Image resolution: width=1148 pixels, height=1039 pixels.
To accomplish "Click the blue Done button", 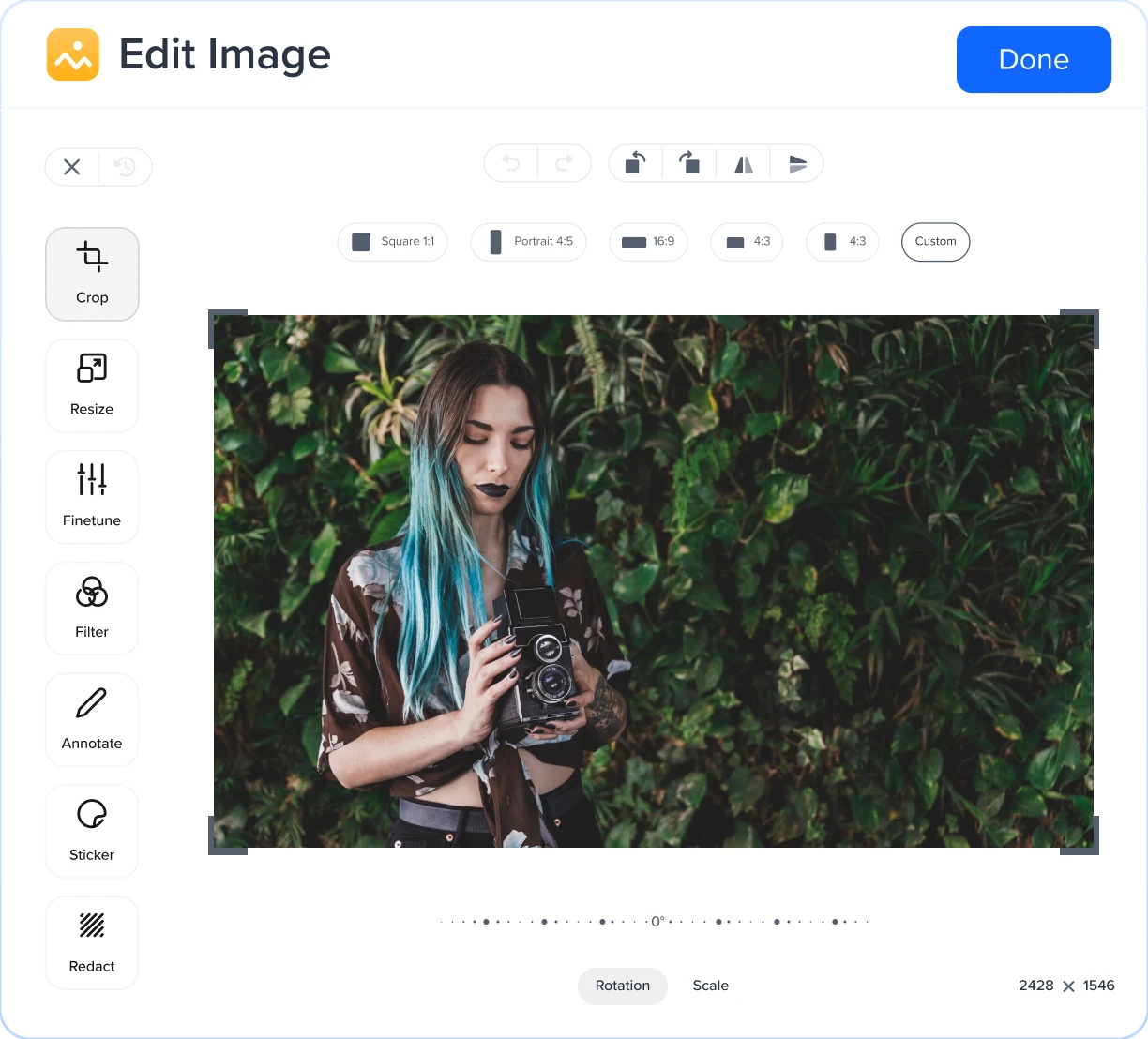I will [x=1034, y=59].
